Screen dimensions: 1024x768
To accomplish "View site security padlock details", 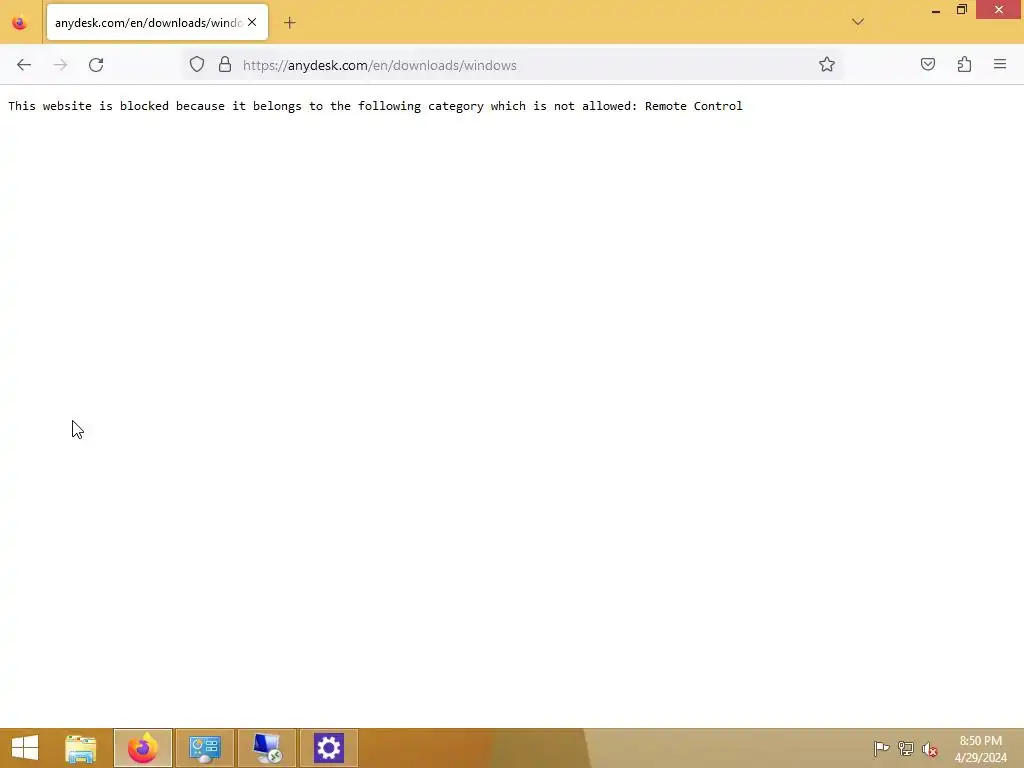I will 225,64.
